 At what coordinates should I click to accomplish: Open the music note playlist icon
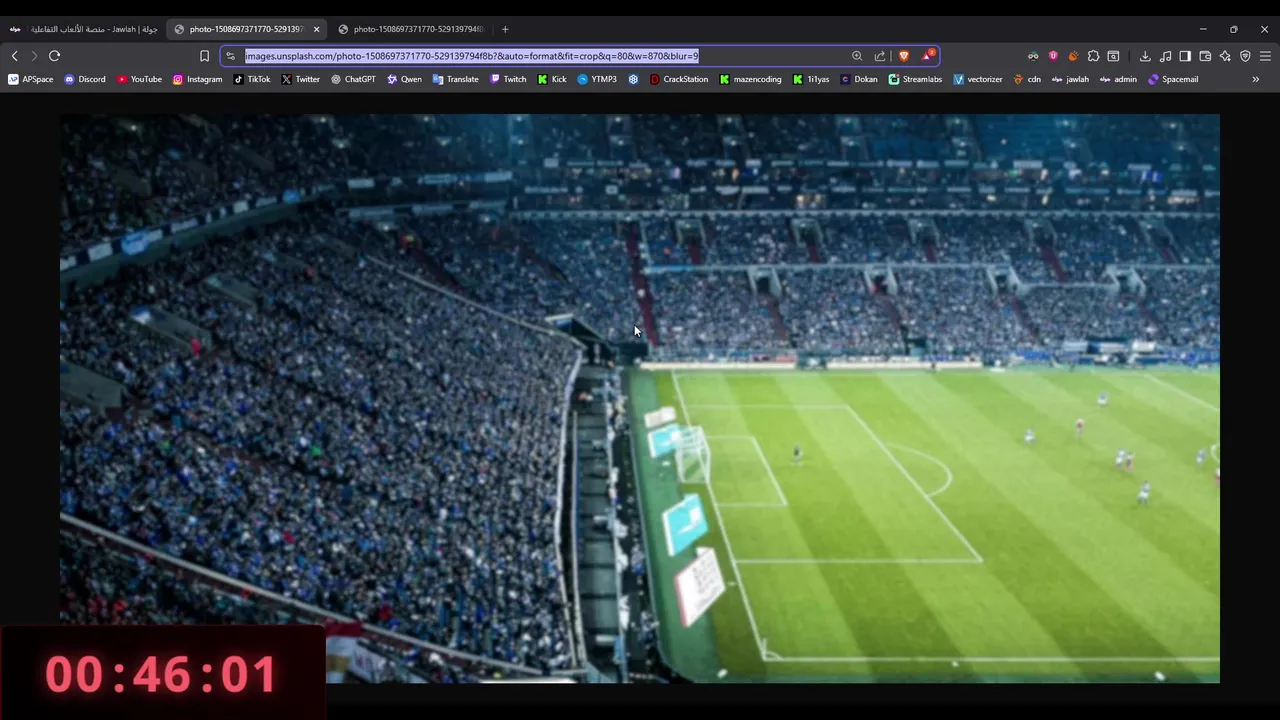(x=1165, y=56)
